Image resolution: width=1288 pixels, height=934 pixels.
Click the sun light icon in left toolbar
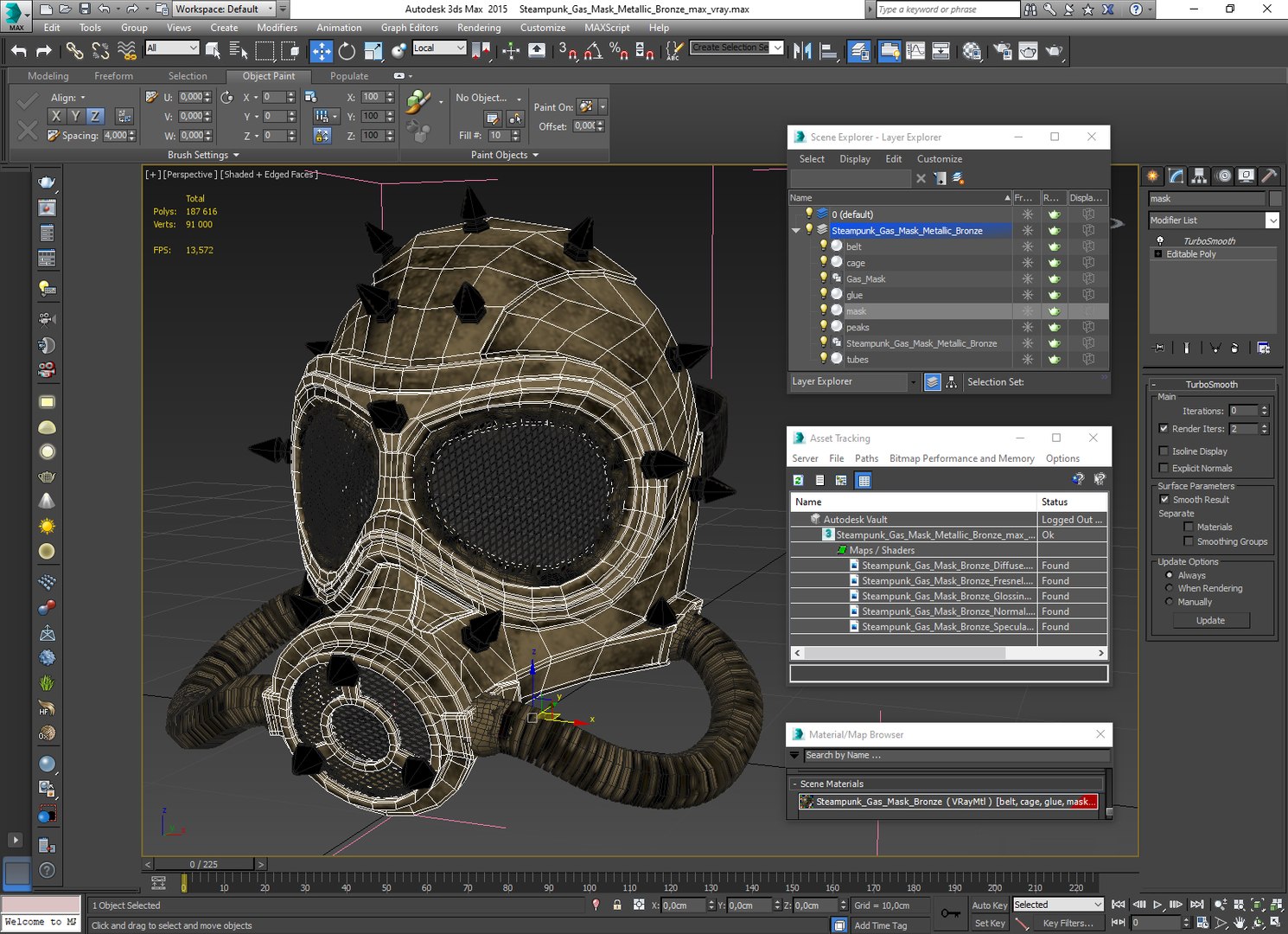[47, 526]
